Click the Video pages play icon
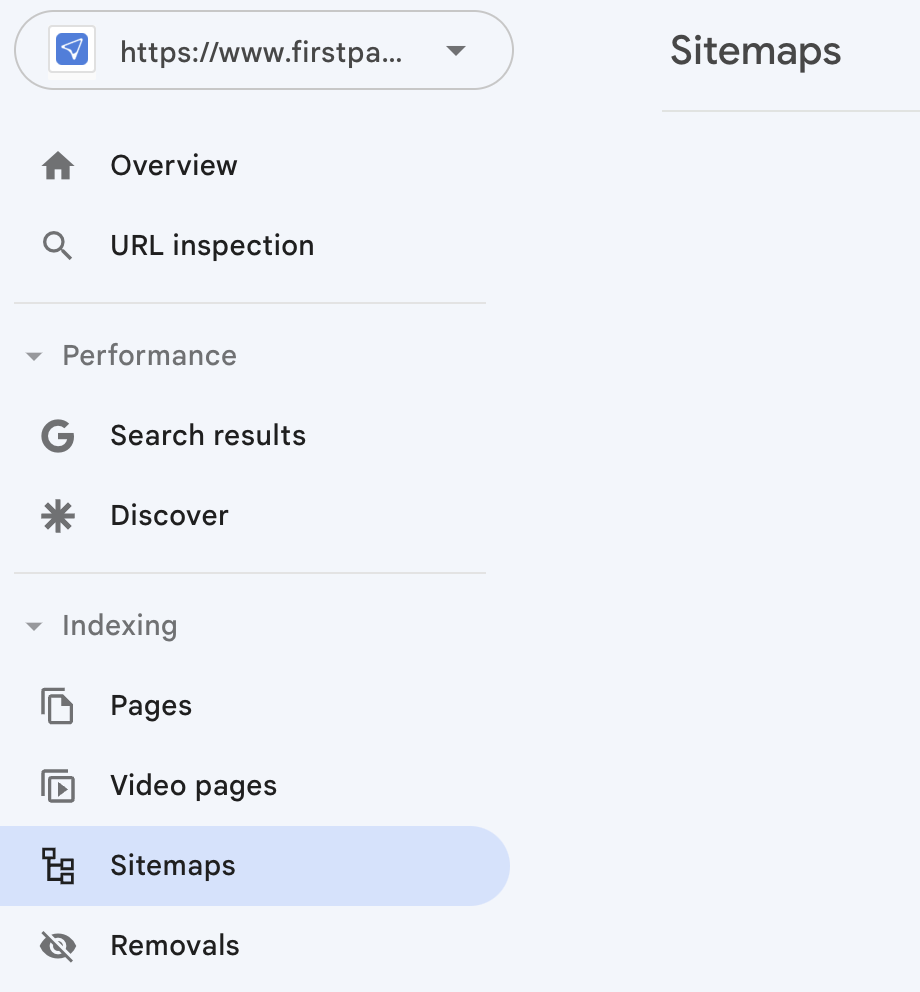Viewport: 920px width, 992px height. [58, 786]
